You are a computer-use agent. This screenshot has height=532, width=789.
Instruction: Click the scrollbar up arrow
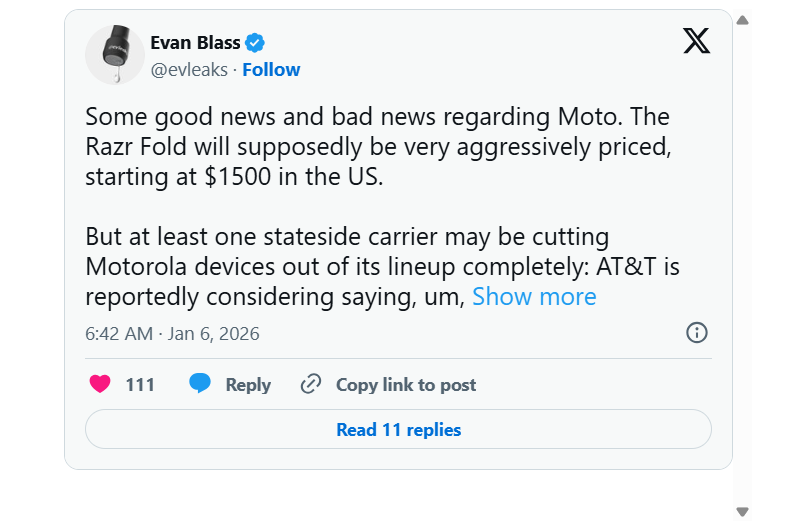(x=742, y=19)
